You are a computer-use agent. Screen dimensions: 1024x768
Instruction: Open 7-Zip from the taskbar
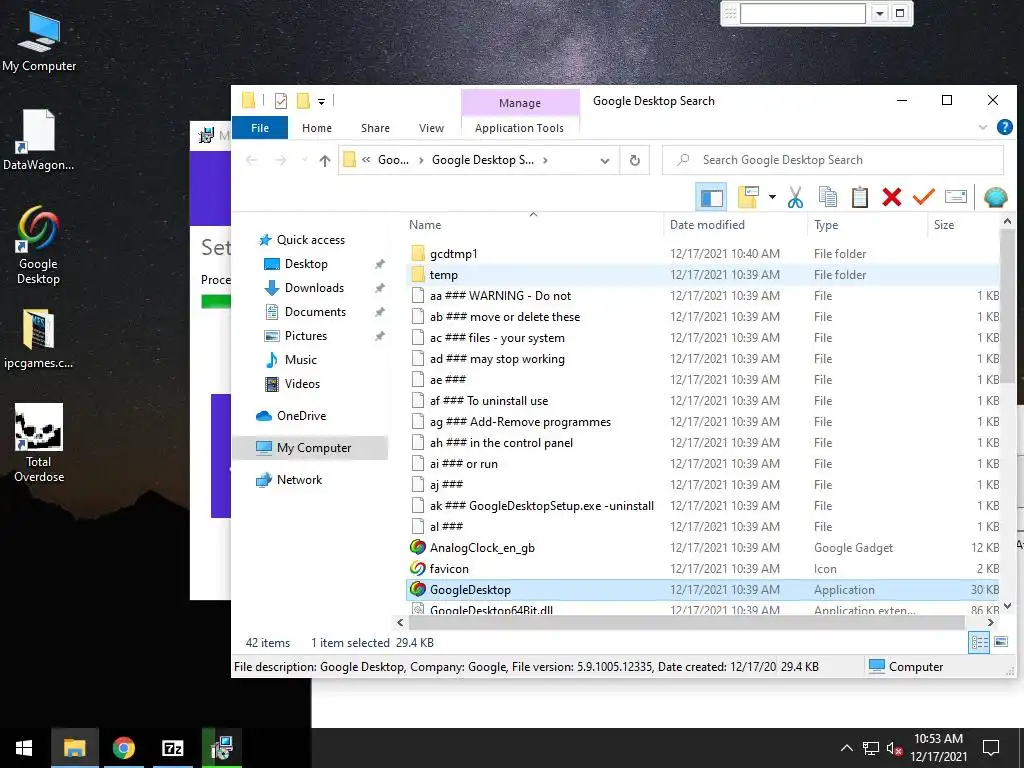(x=172, y=748)
